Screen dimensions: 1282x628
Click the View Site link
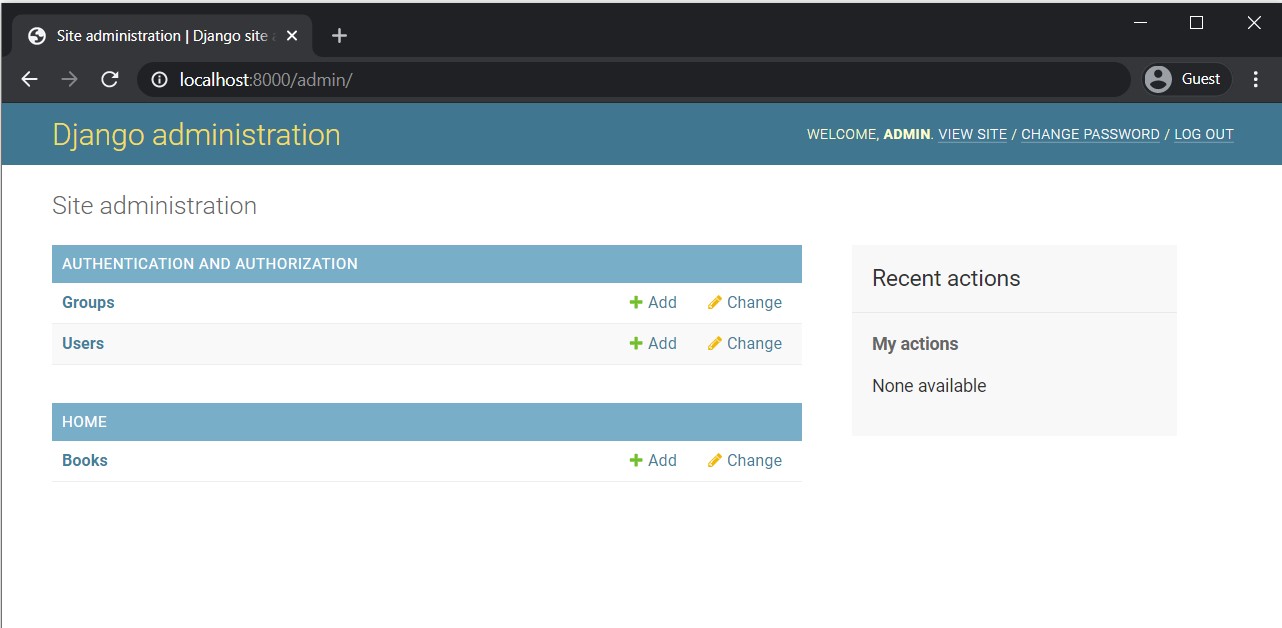pos(972,135)
